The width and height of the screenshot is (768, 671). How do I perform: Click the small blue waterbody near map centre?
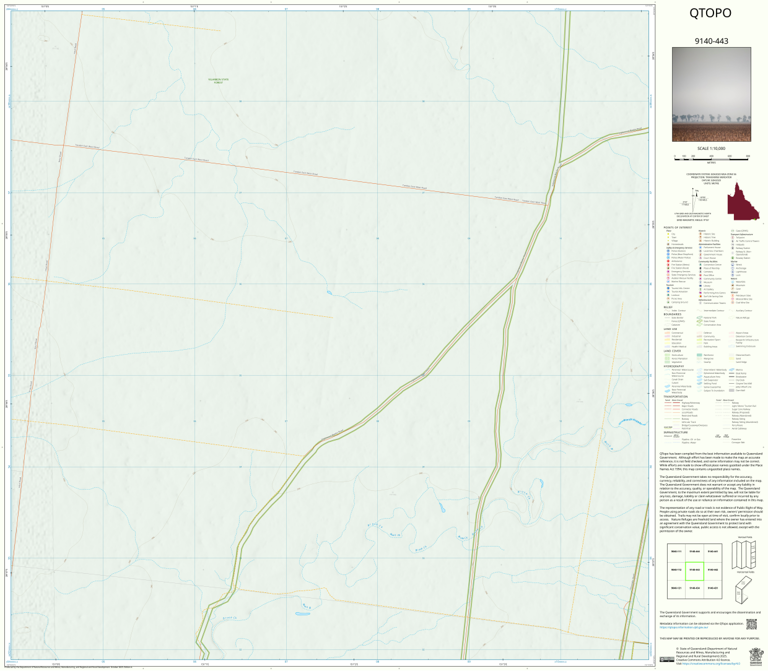click(329, 293)
